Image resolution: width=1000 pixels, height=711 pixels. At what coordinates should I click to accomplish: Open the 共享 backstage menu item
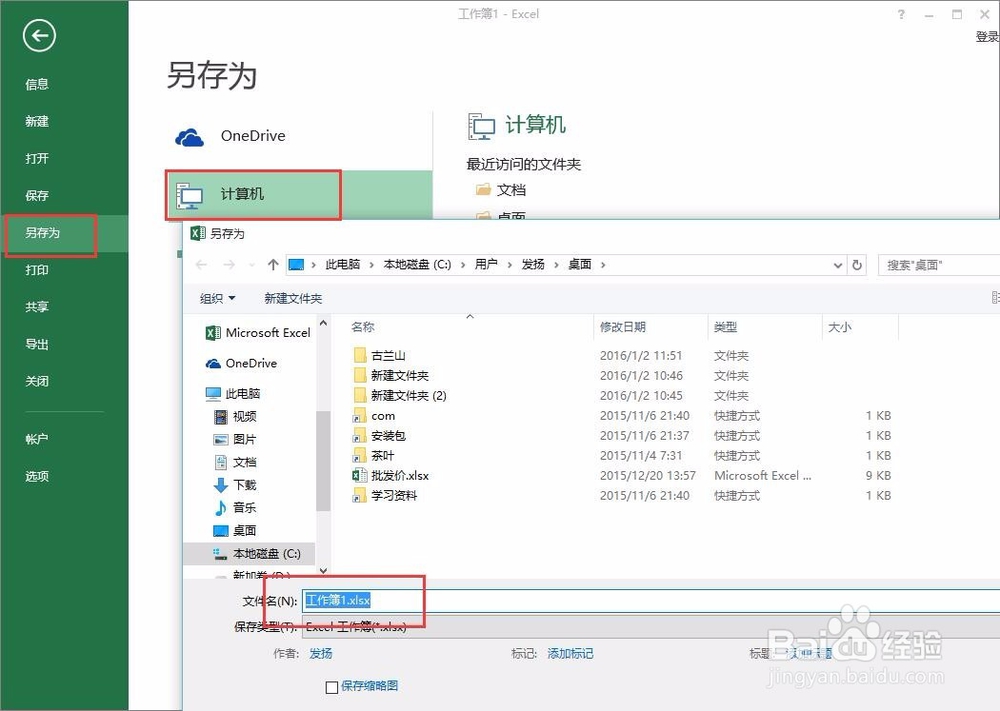point(37,307)
